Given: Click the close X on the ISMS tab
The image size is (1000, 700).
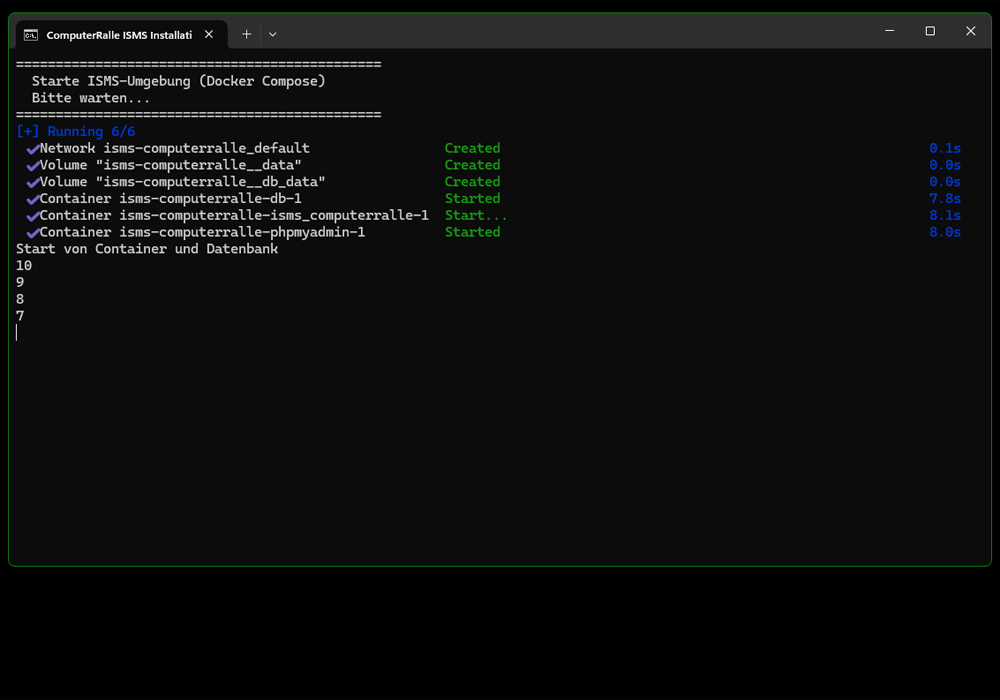Looking at the screenshot, I should pyautogui.click(x=208, y=33).
